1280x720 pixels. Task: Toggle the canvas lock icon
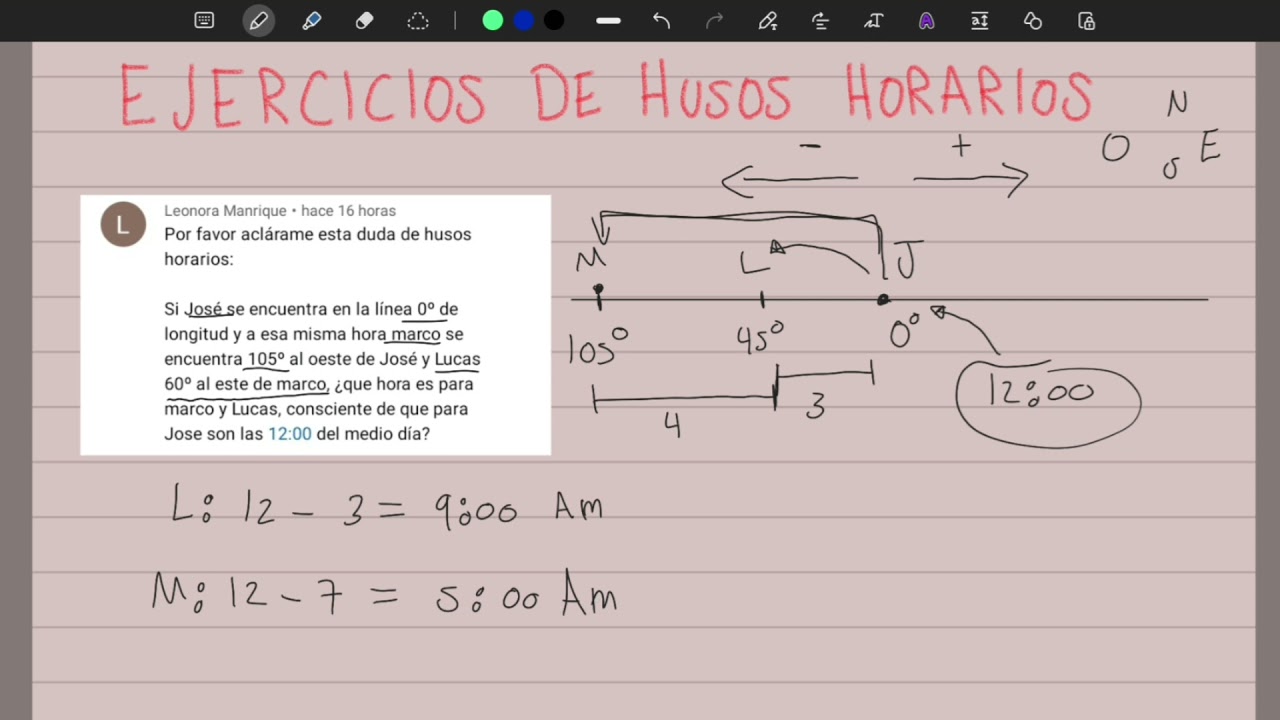click(x=1087, y=20)
